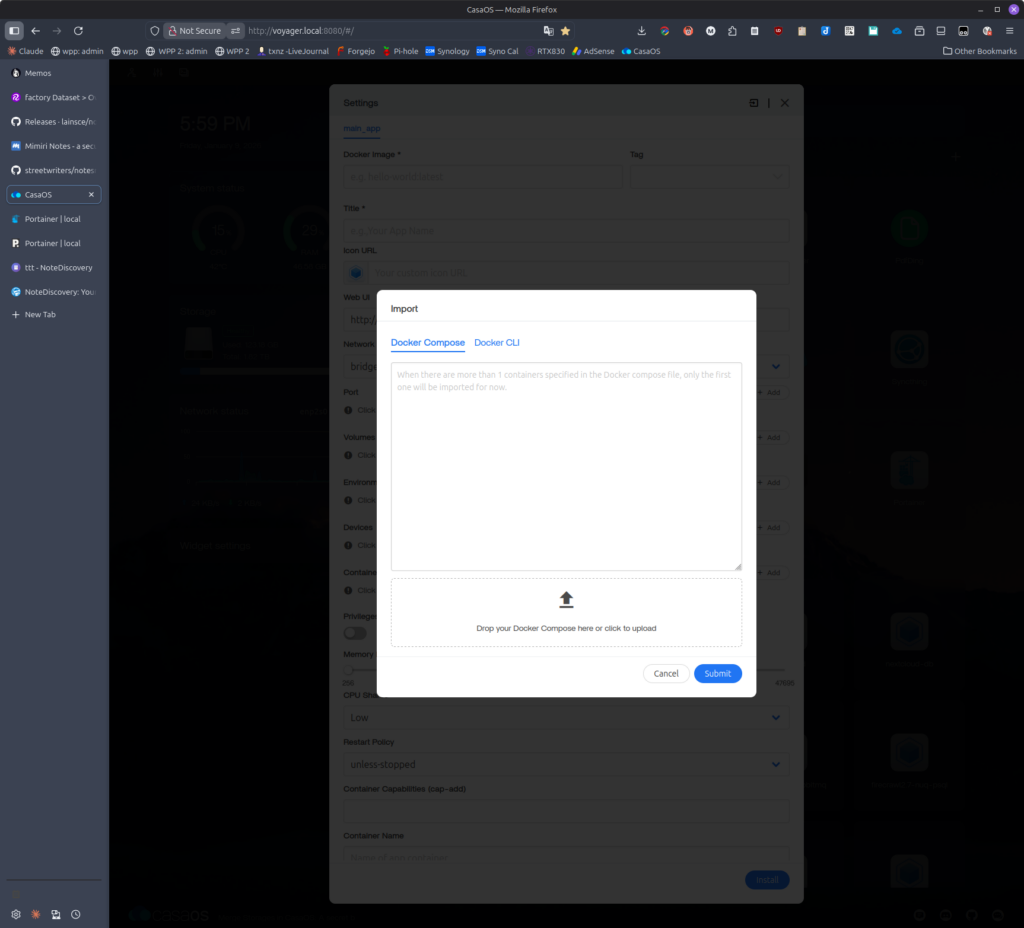Select the Docker Compose tab
Screen dimensions: 1024x928
click(x=427, y=343)
